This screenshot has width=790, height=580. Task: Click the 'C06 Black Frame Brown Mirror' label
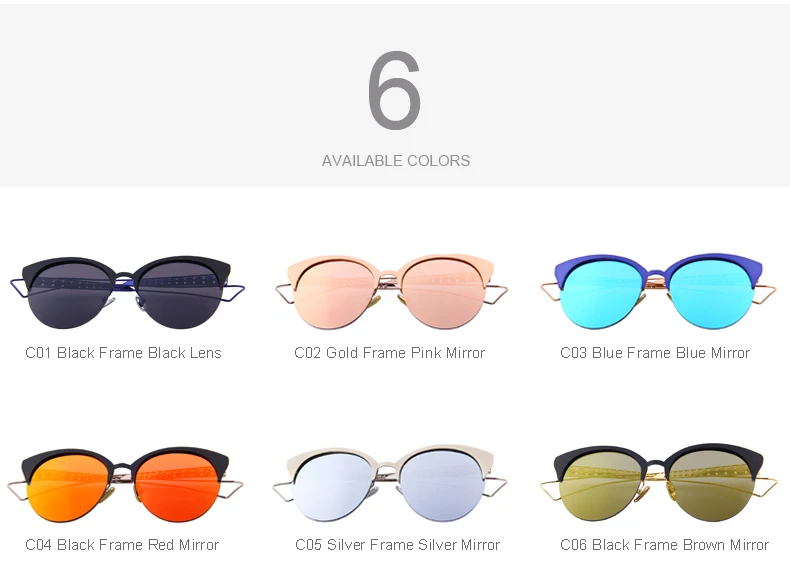(x=665, y=545)
